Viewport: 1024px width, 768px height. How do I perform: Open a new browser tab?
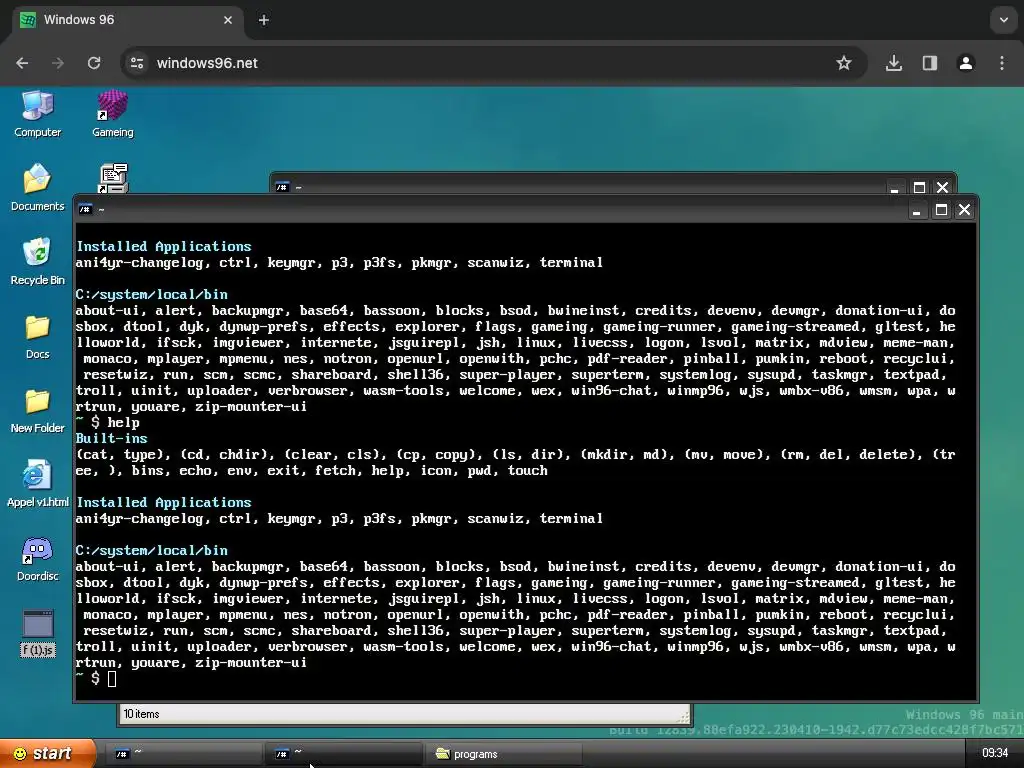pos(263,20)
